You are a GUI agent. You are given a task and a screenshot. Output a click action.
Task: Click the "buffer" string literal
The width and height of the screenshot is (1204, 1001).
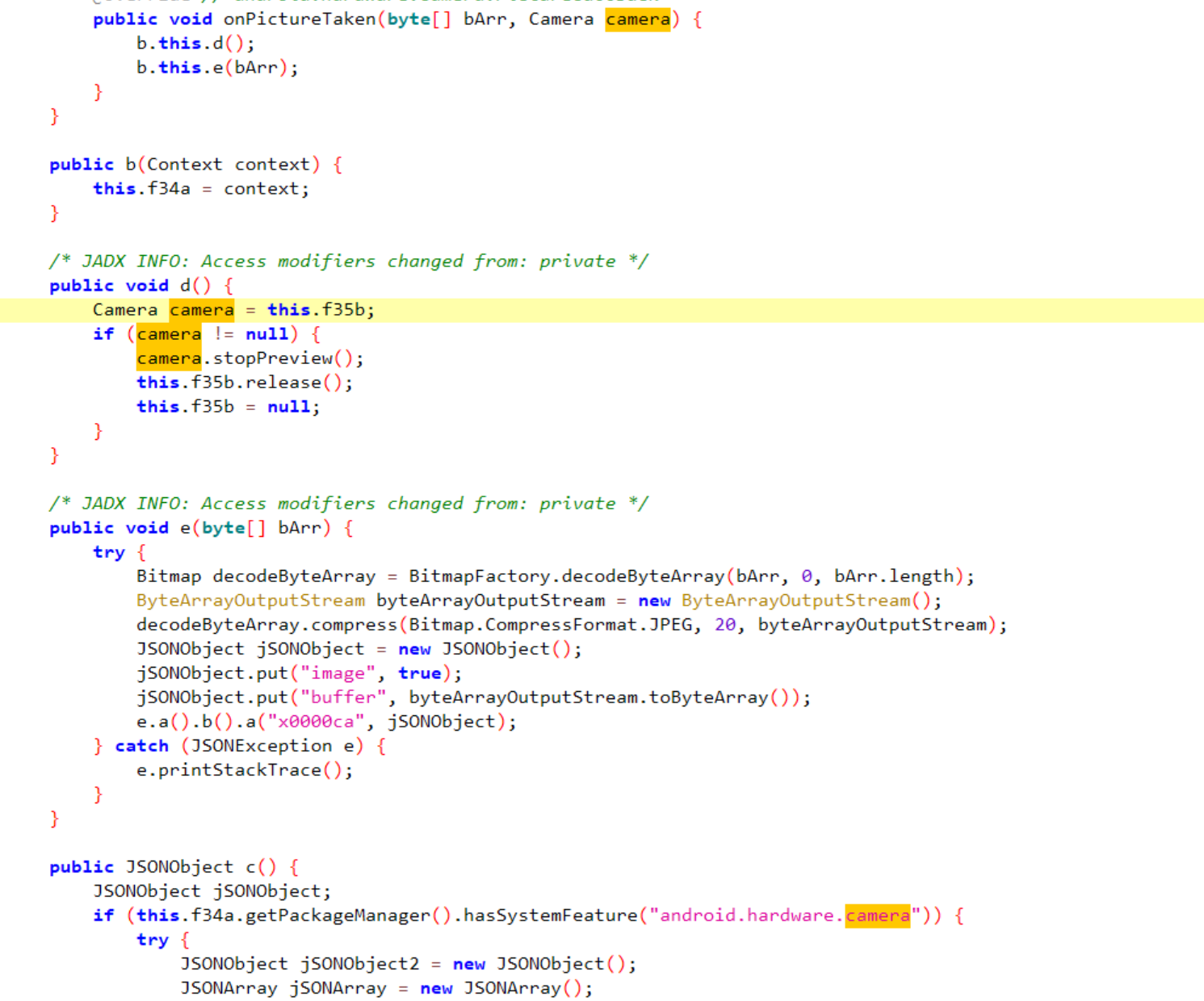343,697
